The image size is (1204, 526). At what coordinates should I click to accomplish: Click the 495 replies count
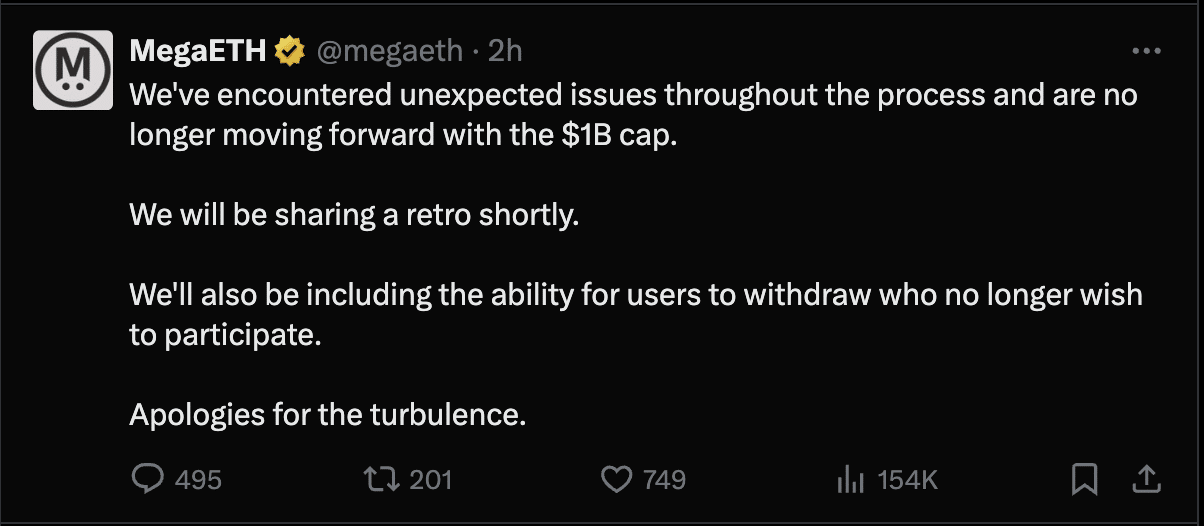click(x=198, y=480)
